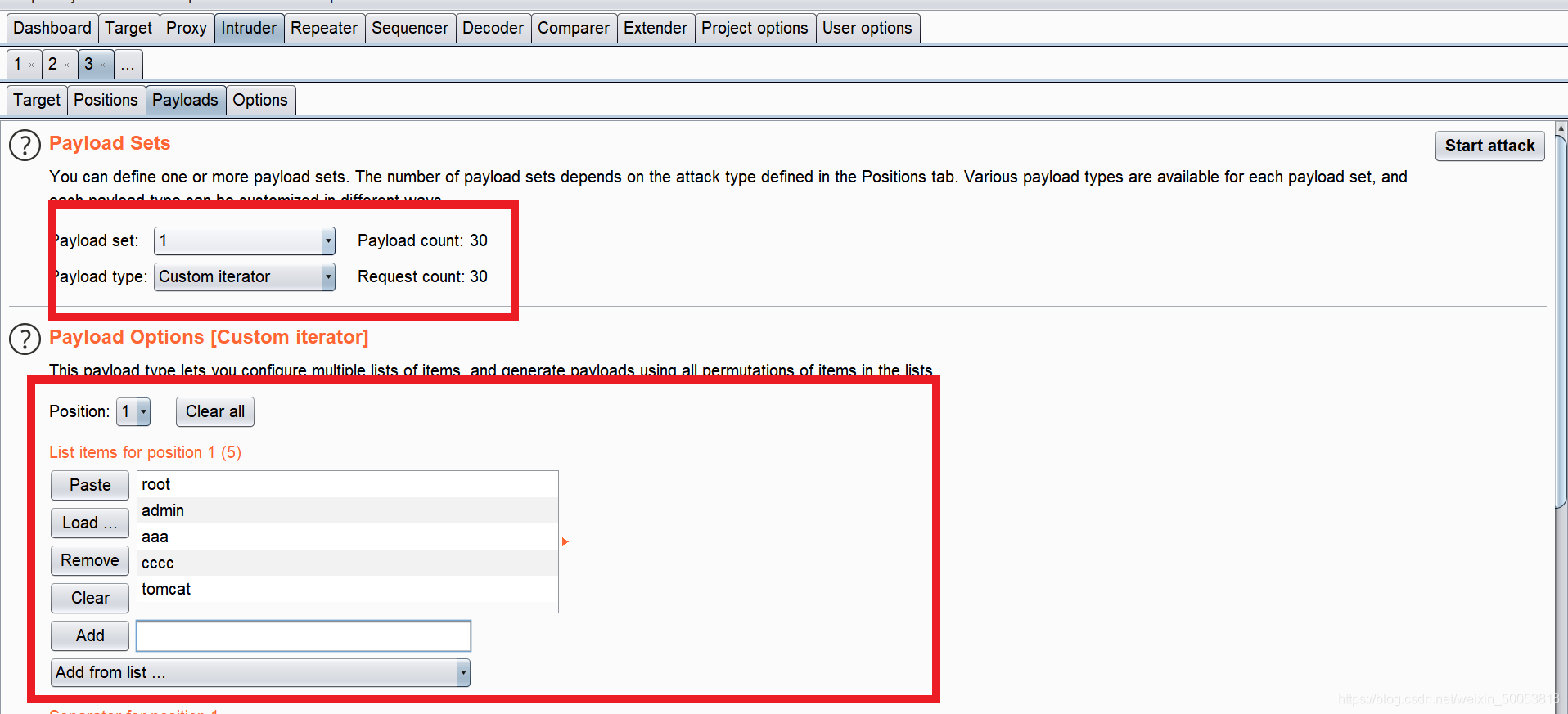Screen dimensions: 1568x714
Task: Expand the Add from list dropdown
Action: pyautogui.click(x=260, y=672)
